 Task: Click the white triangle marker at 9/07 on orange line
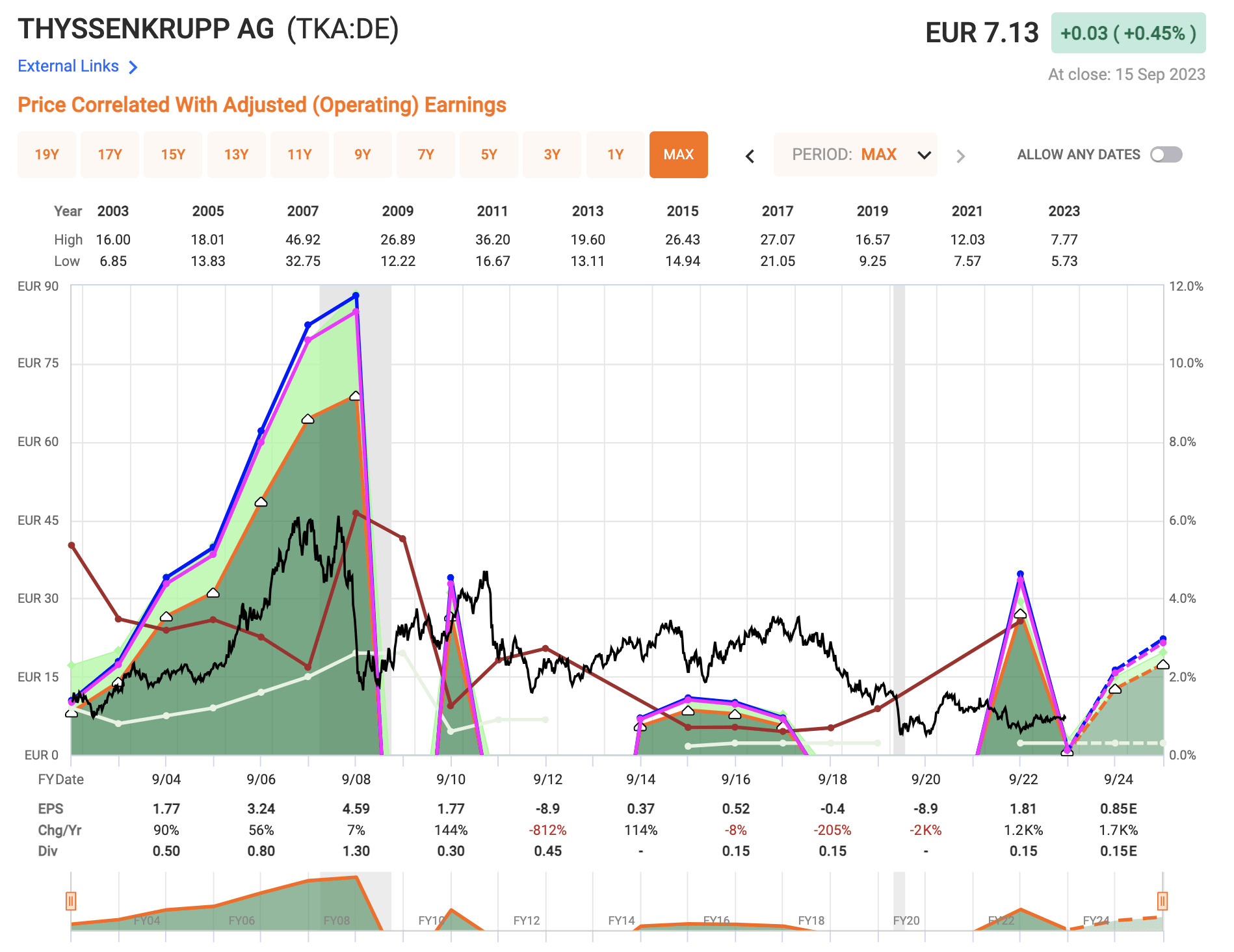[308, 419]
